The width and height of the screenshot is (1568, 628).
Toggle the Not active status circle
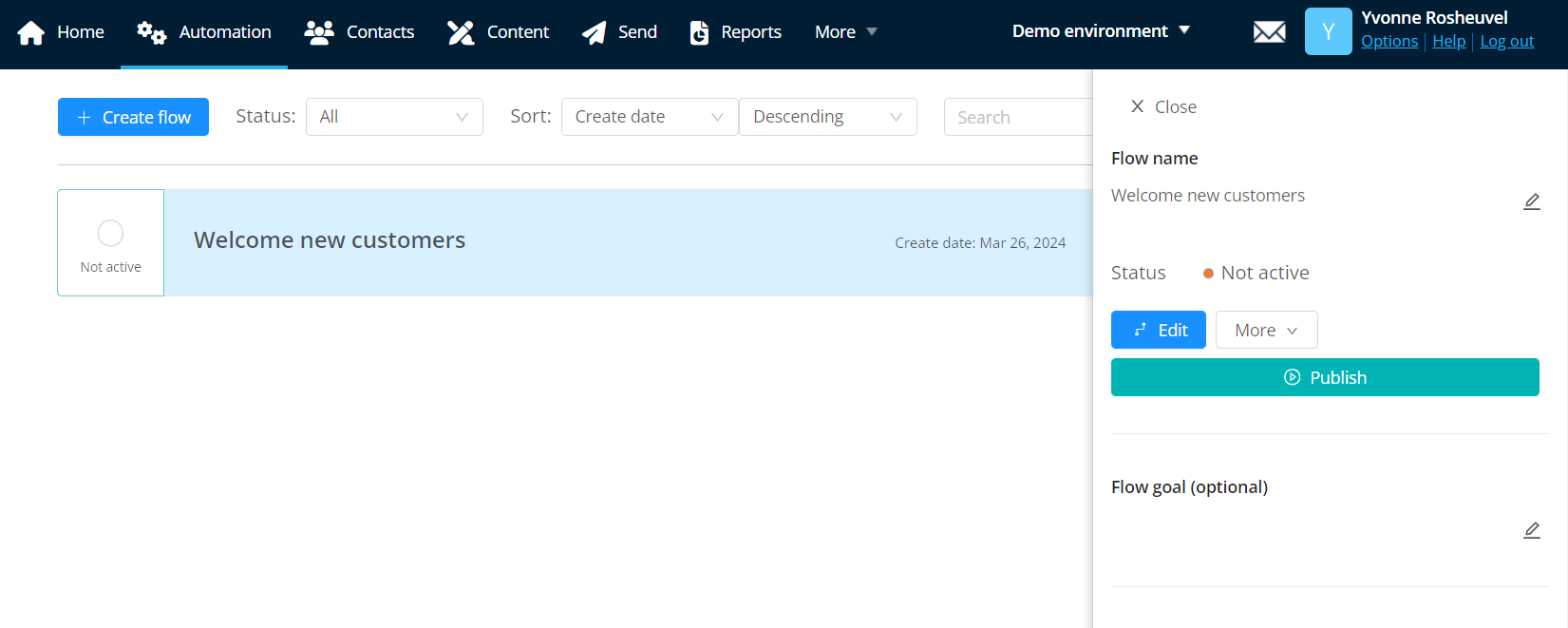click(110, 234)
